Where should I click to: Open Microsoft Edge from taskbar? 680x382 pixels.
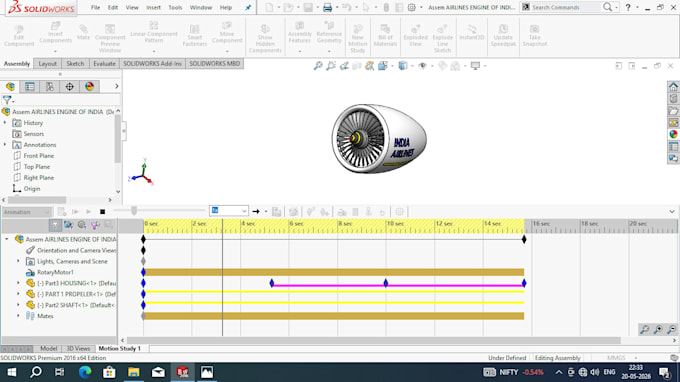[x=85, y=372]
